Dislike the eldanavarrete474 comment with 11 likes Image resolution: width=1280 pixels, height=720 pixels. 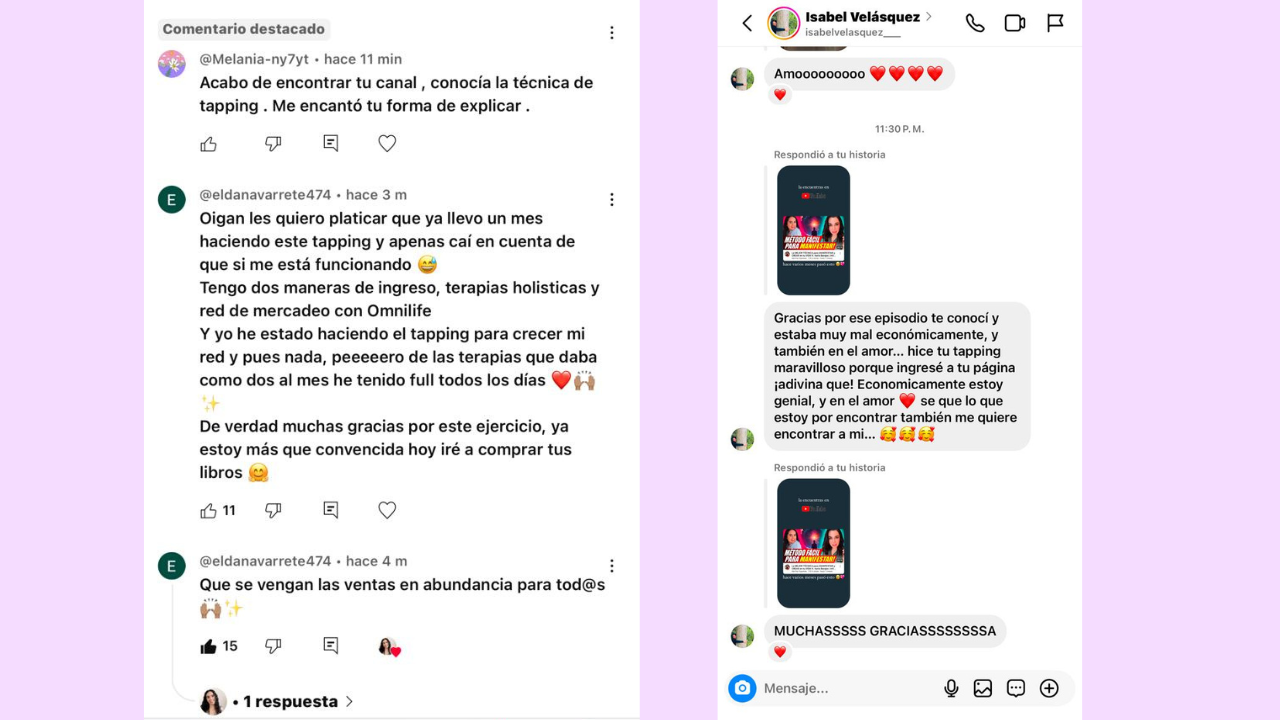click(273, 510)
